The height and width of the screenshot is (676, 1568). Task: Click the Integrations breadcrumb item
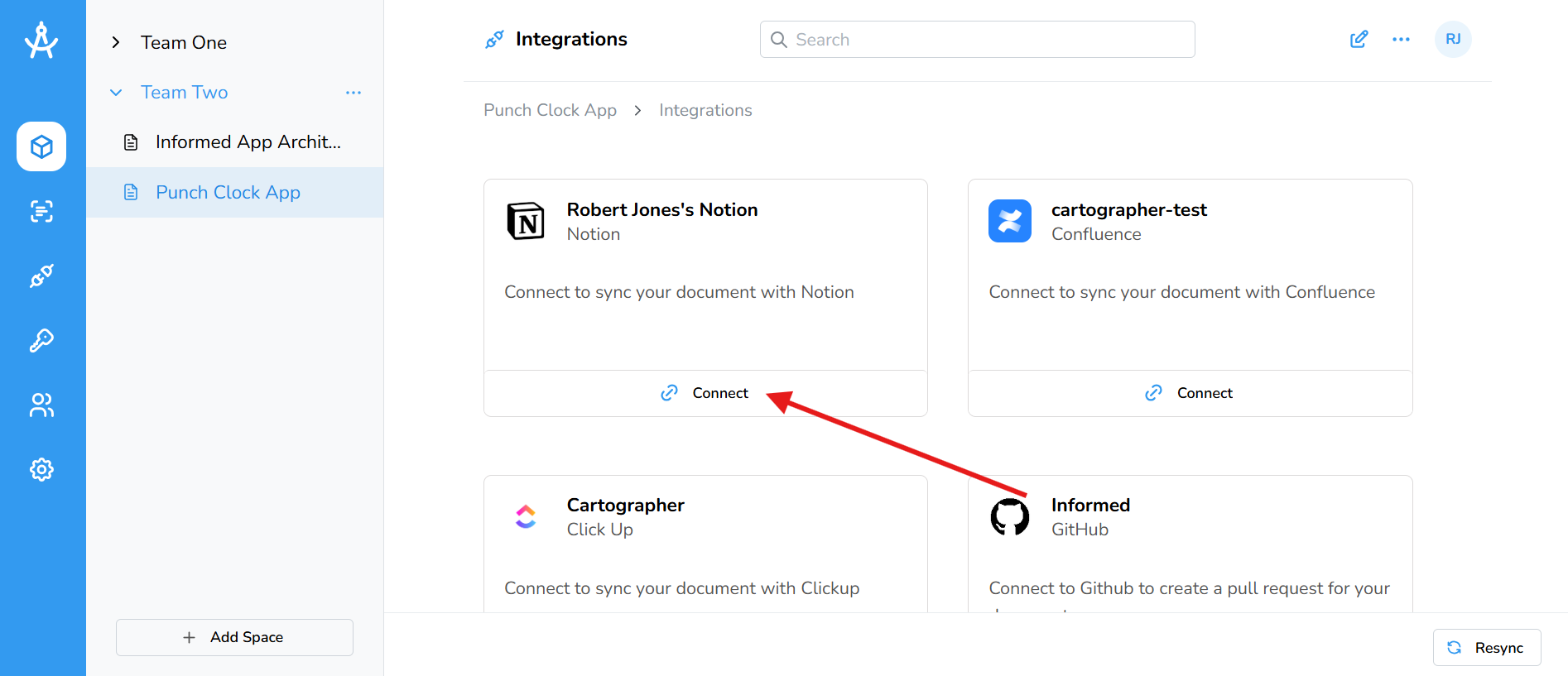coord(705,110)
